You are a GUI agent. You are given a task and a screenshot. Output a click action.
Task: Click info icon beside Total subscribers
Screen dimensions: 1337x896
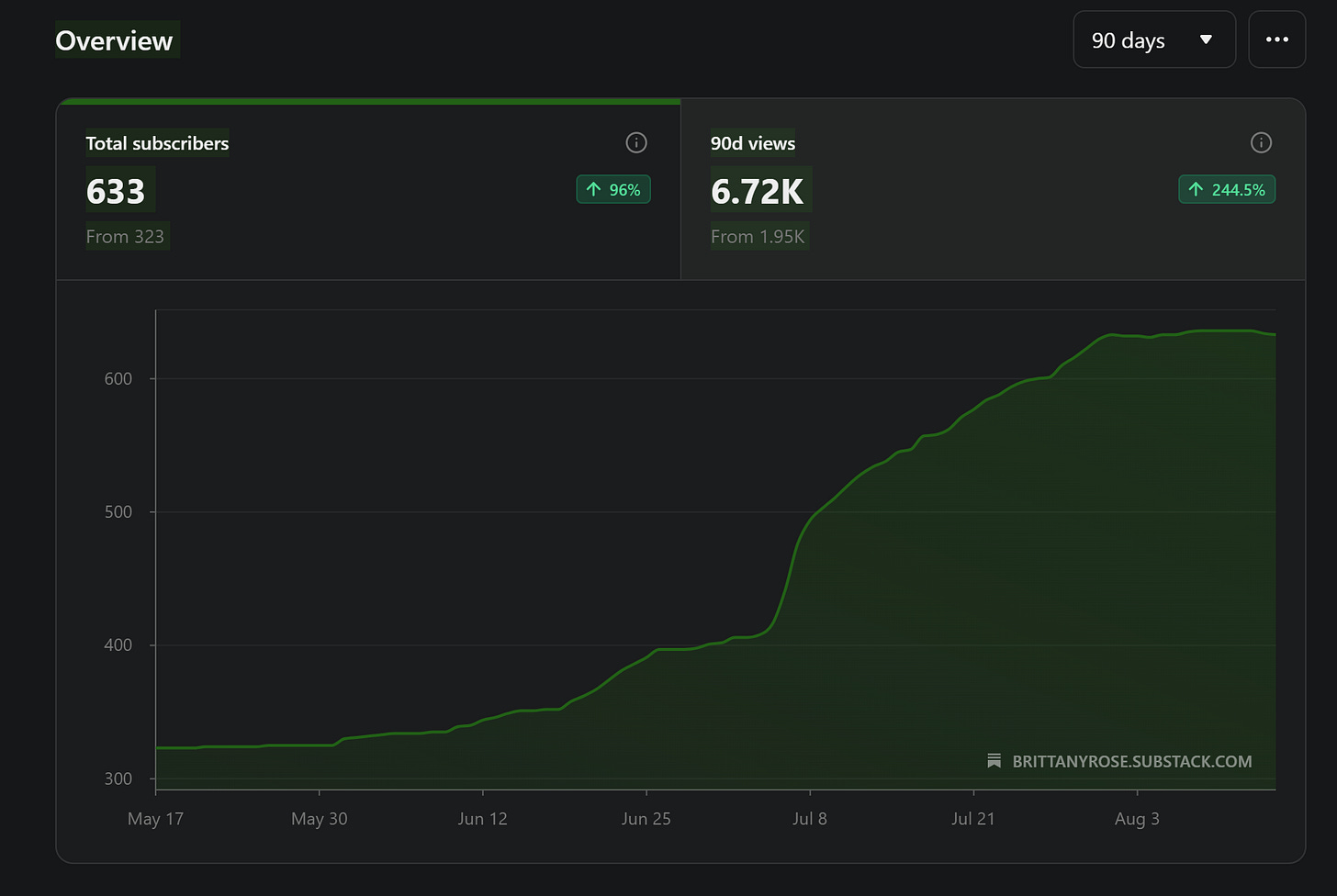636,142
